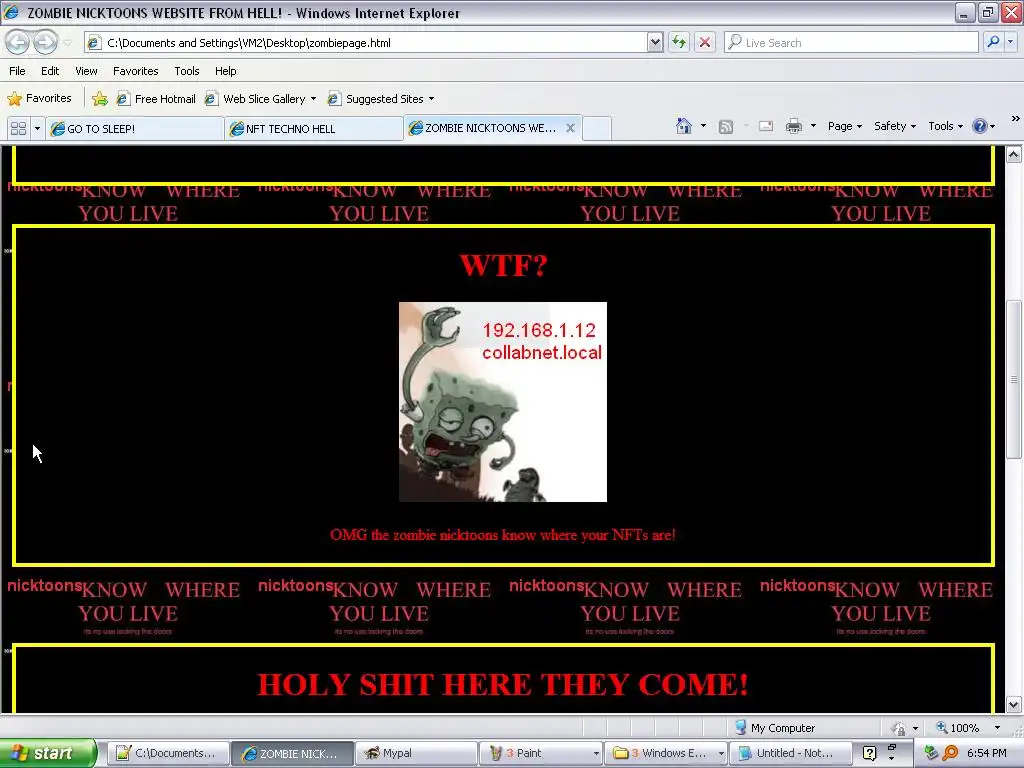Open the Edit menu

pos(50,71)
